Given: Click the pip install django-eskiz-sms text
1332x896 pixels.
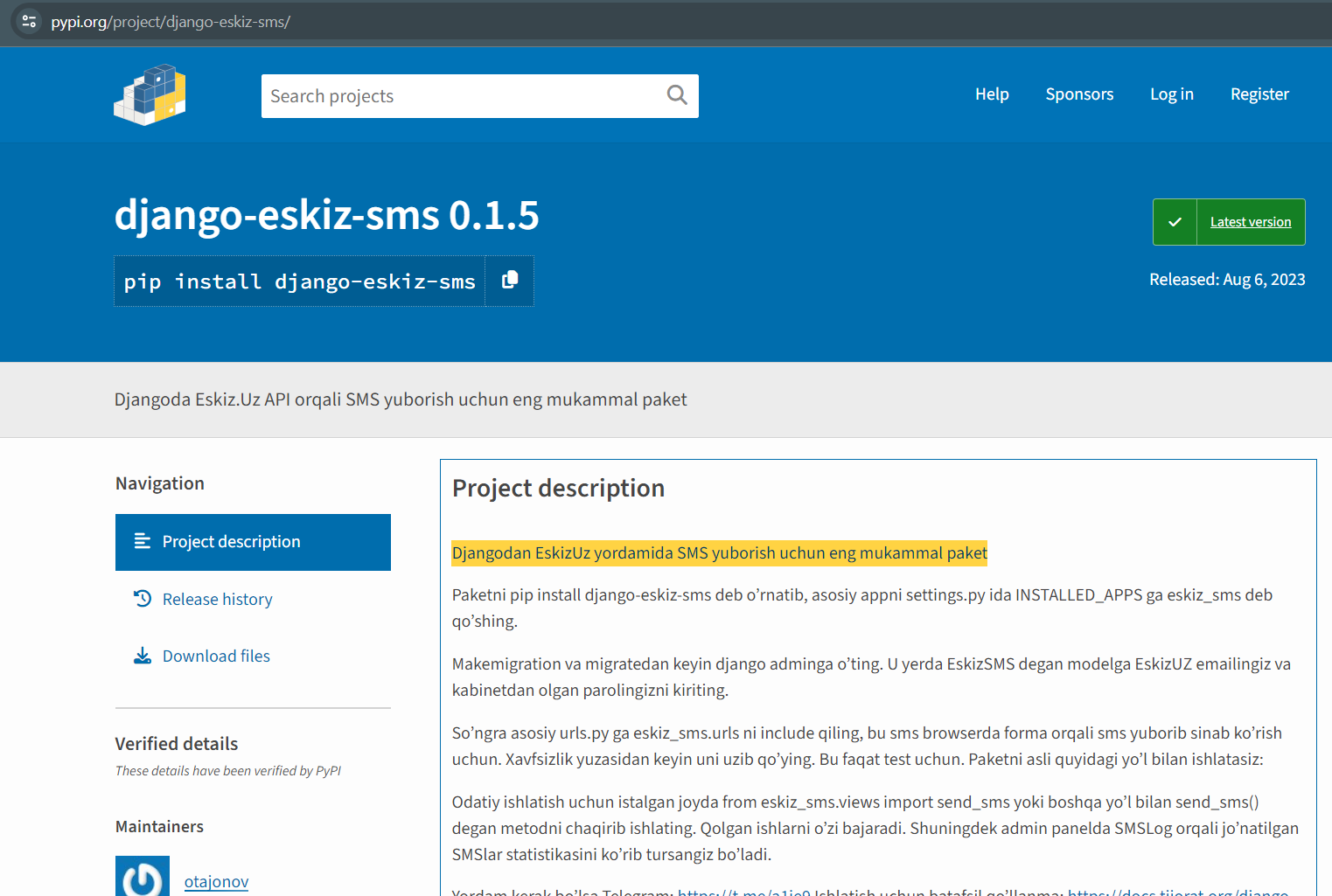Looking at the screenshot, I should 300,281.
